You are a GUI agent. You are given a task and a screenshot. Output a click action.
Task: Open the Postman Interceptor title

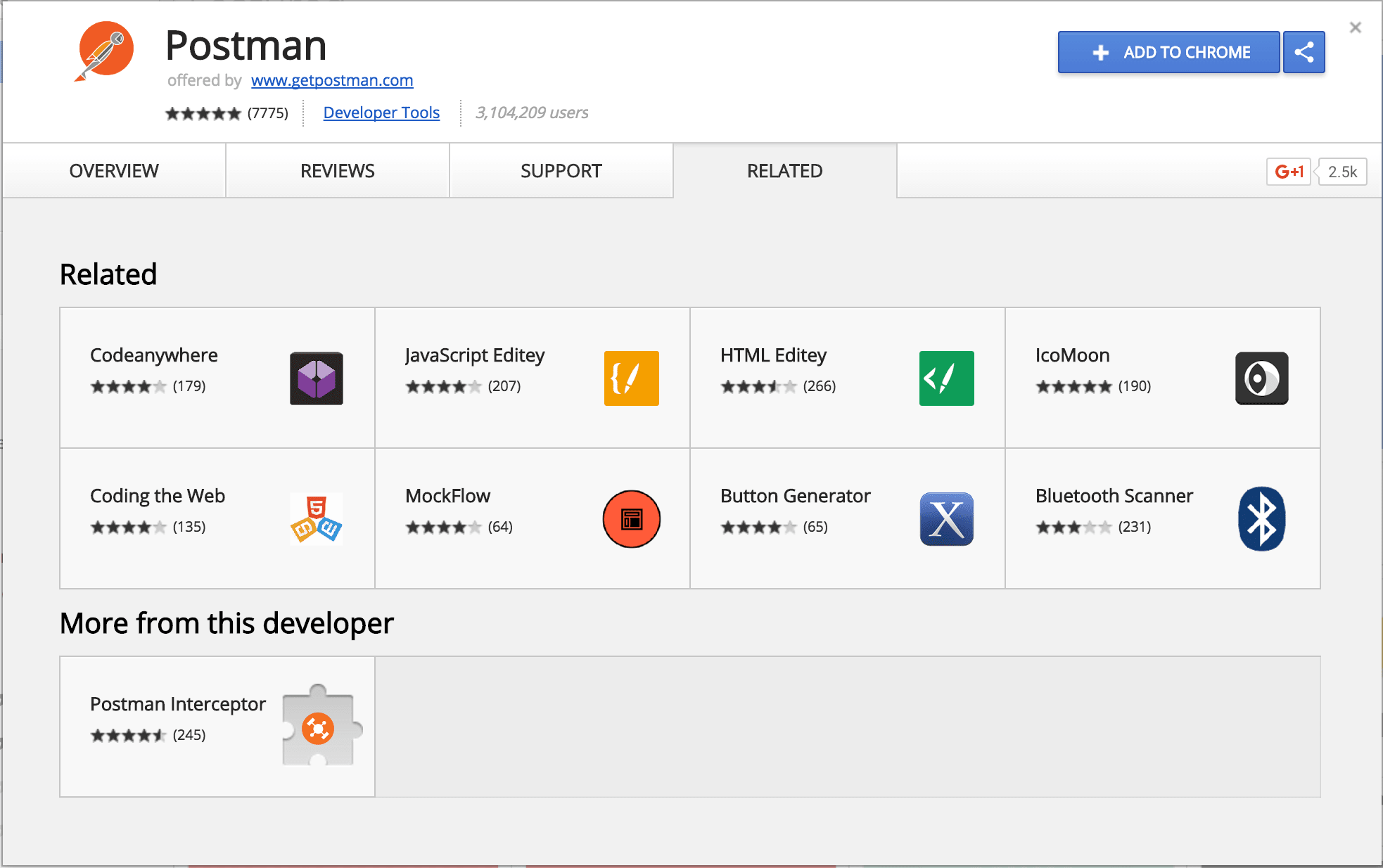click(178, 704)
